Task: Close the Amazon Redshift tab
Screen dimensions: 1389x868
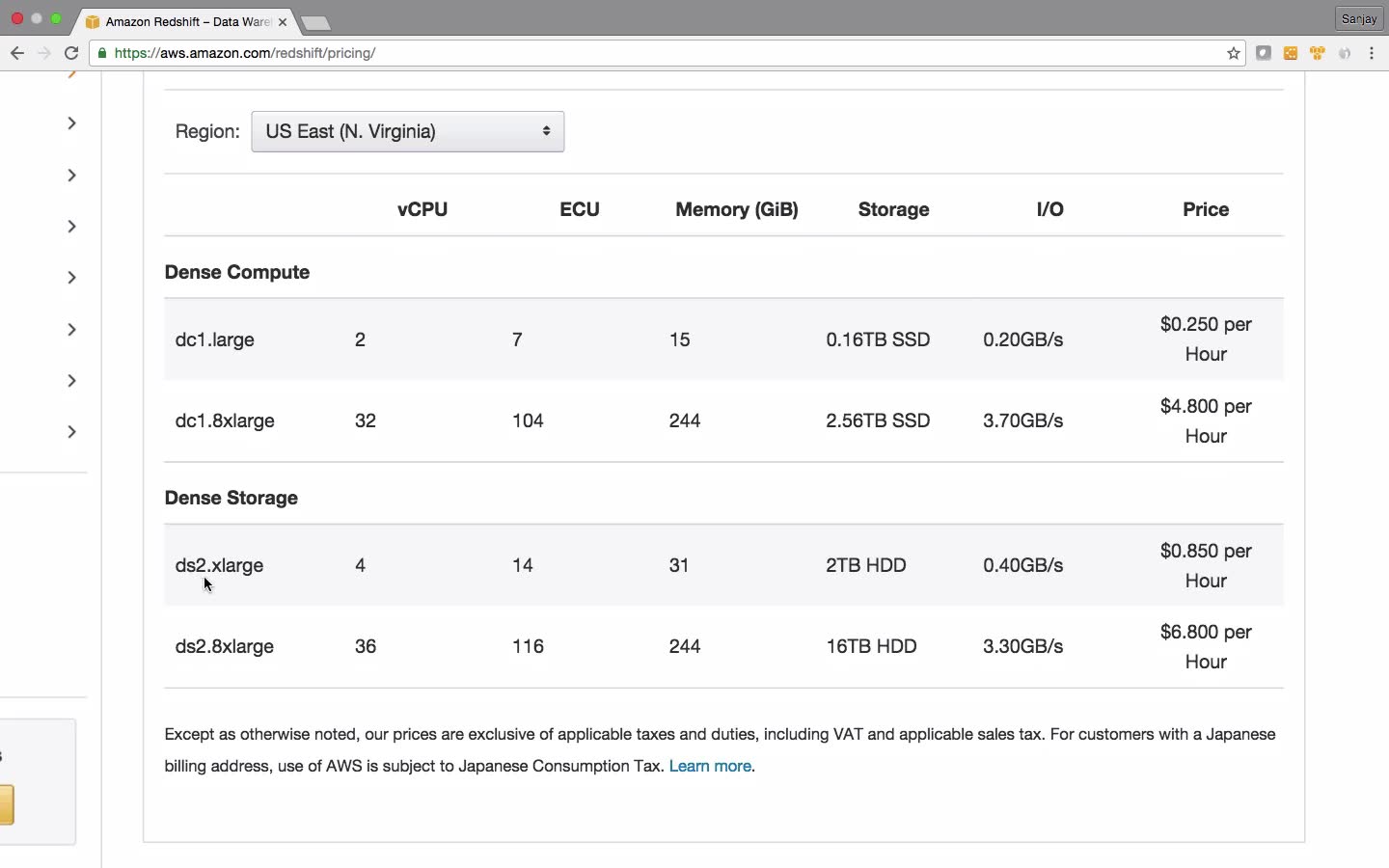Action: 283,21
